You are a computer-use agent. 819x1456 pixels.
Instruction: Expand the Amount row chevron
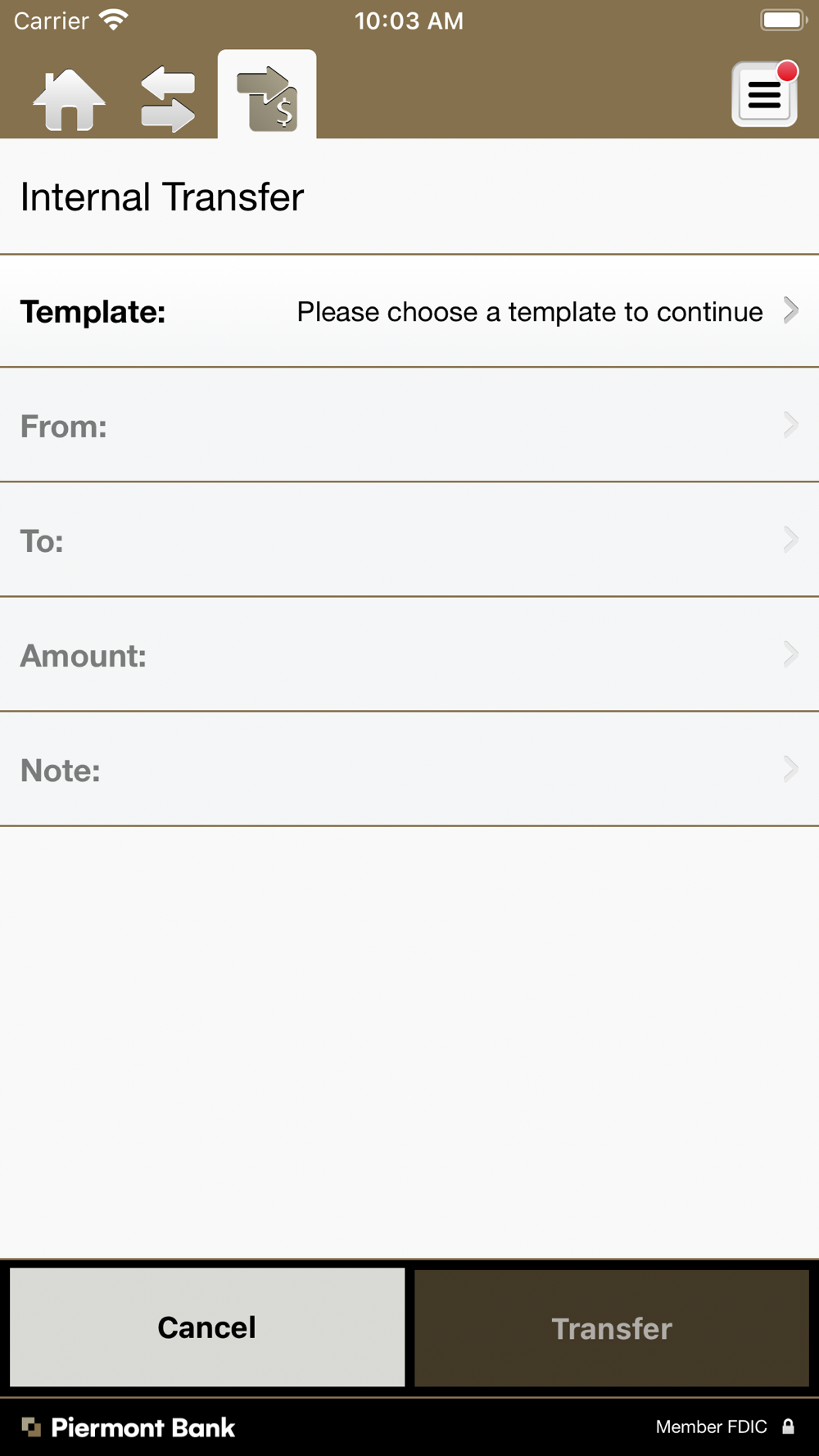click(x=790, y=654)
